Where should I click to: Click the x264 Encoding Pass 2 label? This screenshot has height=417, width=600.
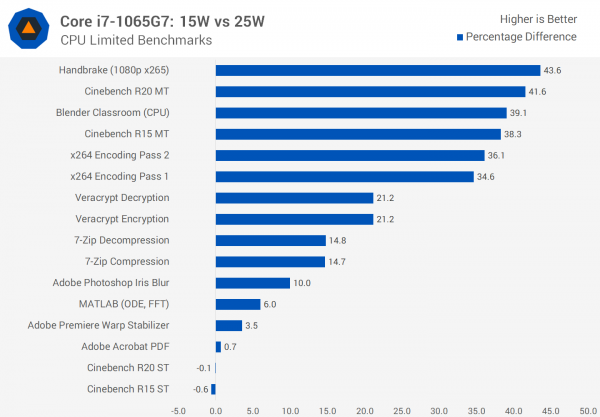(x=119, y=155)
